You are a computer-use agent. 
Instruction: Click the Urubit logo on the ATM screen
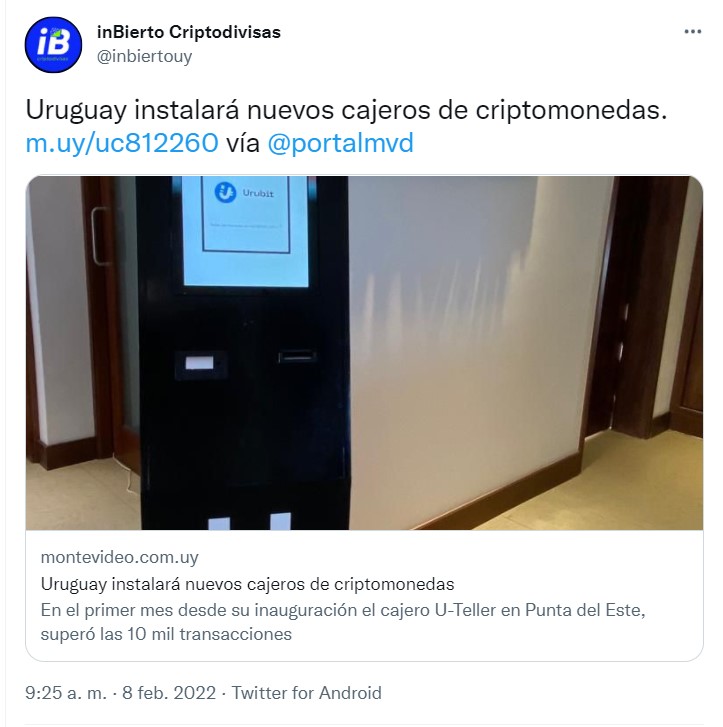tap(244, 192)
